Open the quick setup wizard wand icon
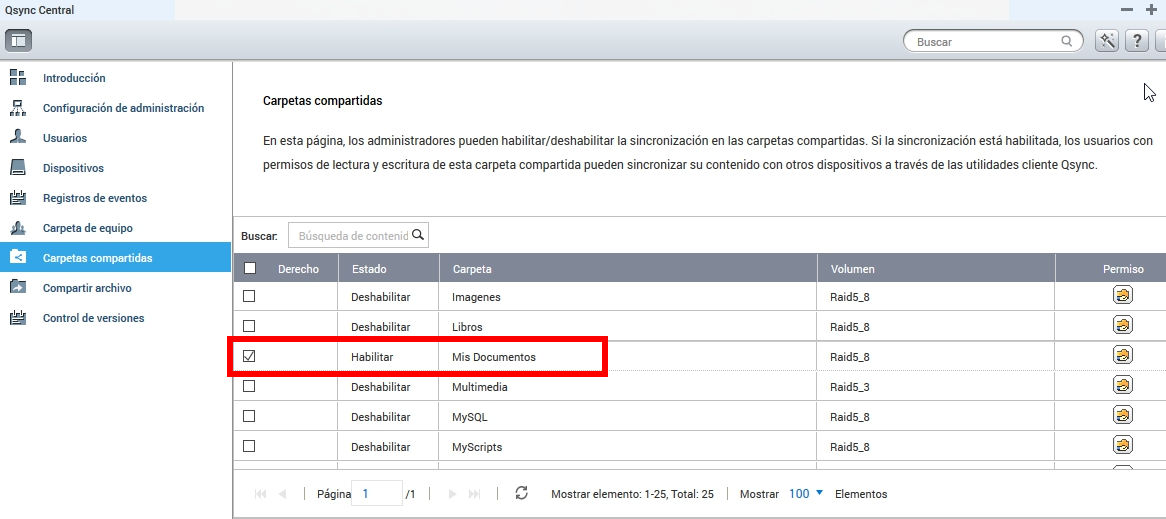 coord(1107,41)
